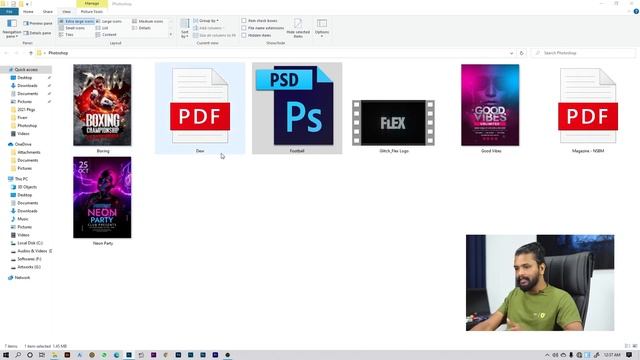
Task: Toggle the Details pane
Action: 38,33
